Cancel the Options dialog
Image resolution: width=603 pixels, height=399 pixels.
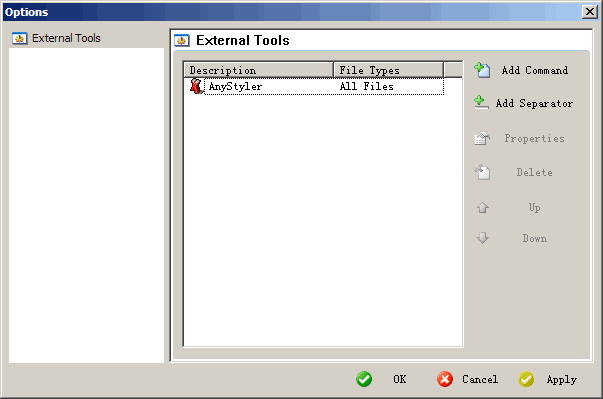pyautogui.click(x=480, y=379)
